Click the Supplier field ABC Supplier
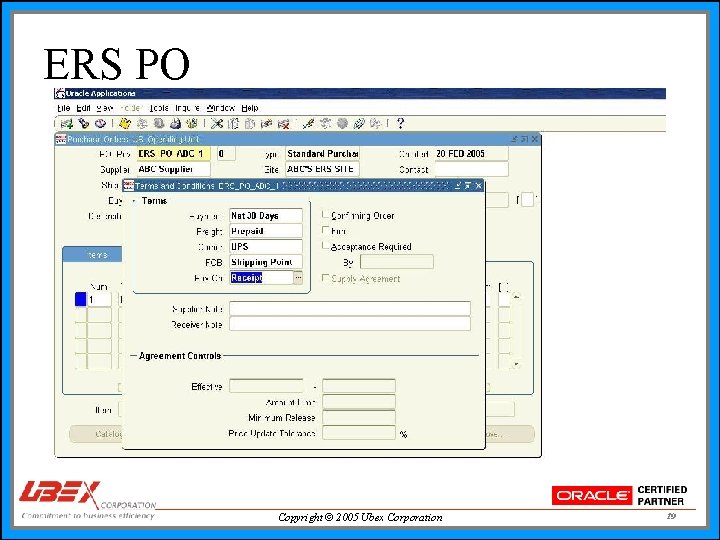 point(174,169)
